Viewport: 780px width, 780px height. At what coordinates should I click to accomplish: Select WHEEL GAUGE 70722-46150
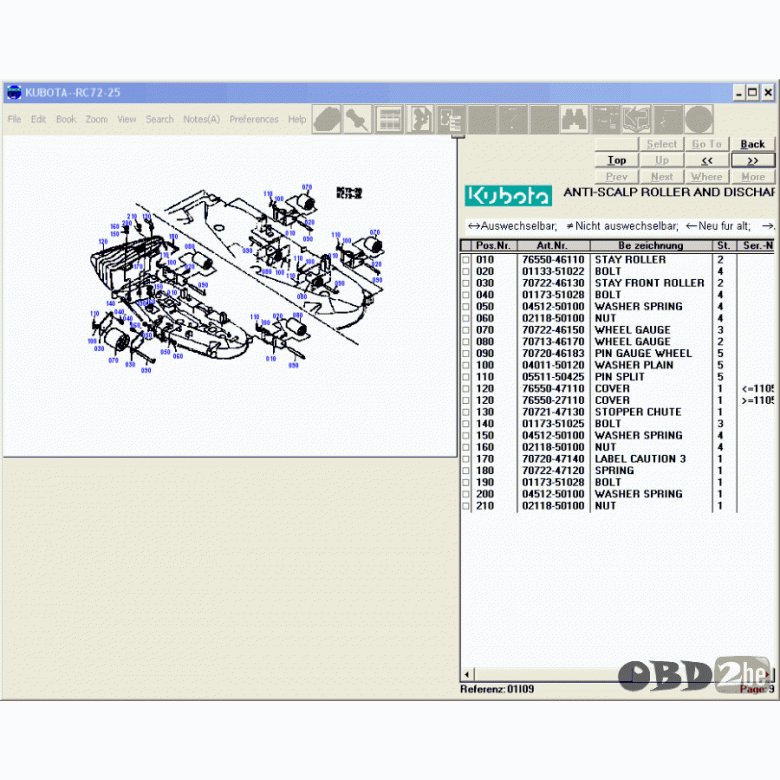[633, 330]
